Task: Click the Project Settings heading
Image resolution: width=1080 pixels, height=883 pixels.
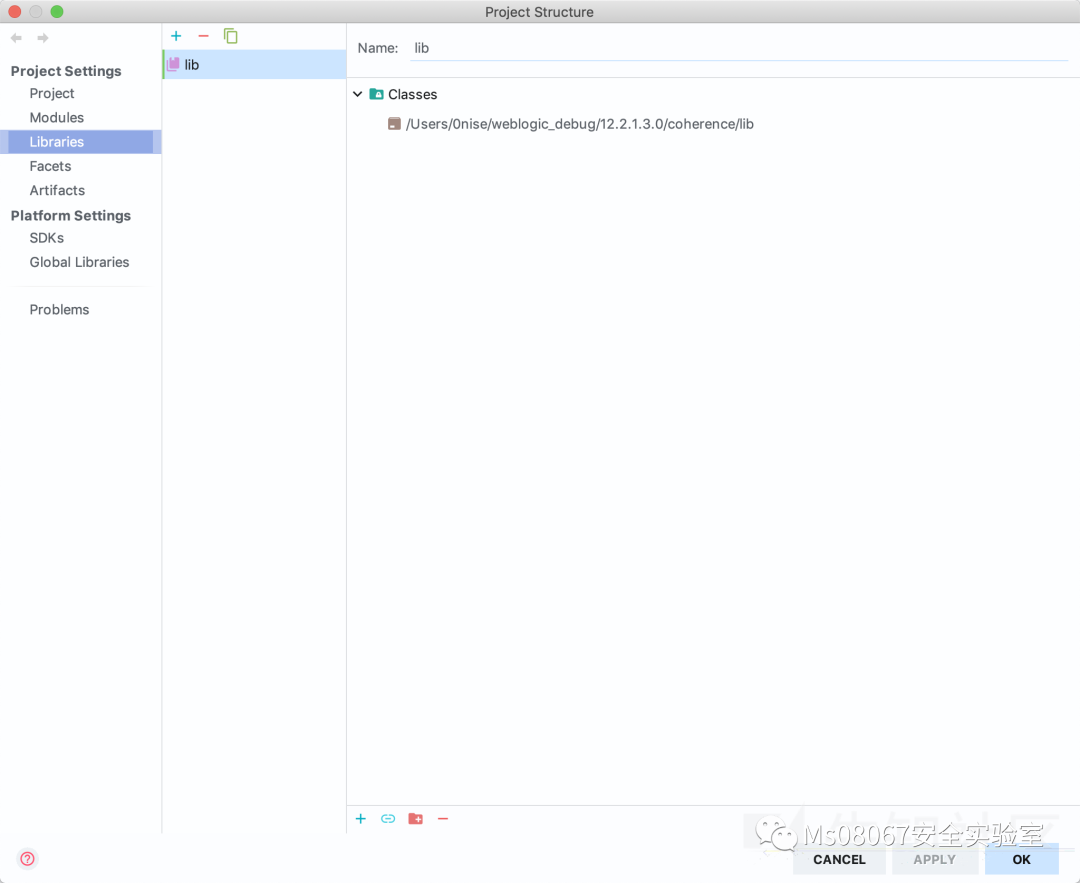Action: (66, 71)
